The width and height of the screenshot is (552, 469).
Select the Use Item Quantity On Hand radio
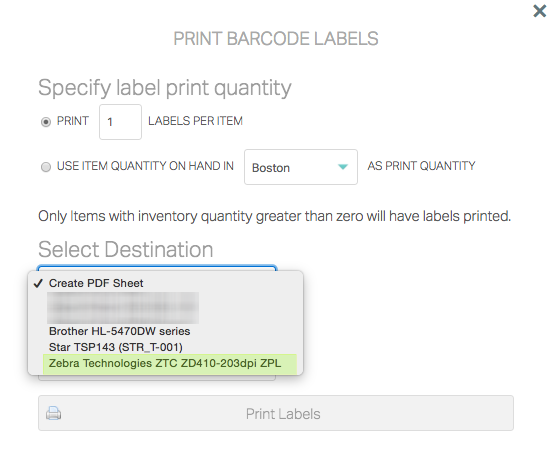pos(46,167)
